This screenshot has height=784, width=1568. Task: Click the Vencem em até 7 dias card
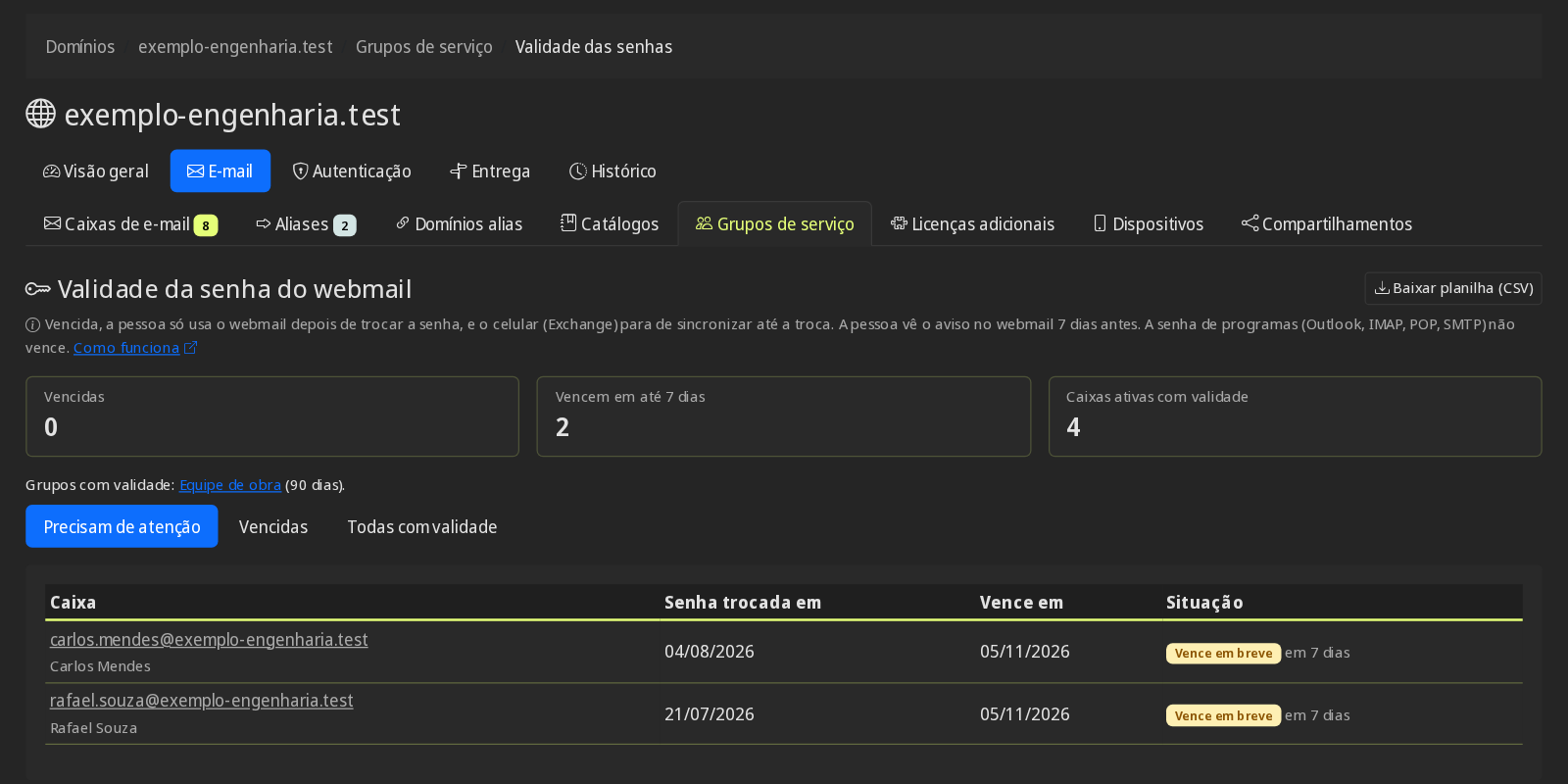pos(784,416)
